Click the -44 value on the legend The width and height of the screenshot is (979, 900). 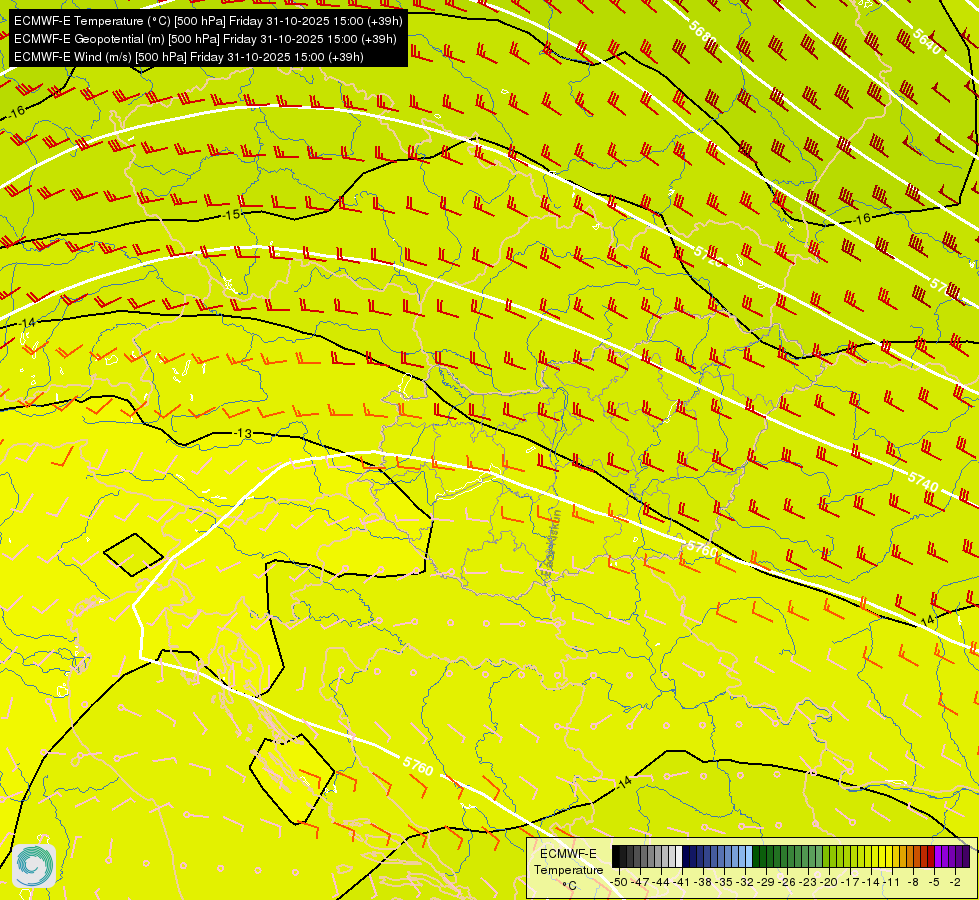tap(661, 882)
